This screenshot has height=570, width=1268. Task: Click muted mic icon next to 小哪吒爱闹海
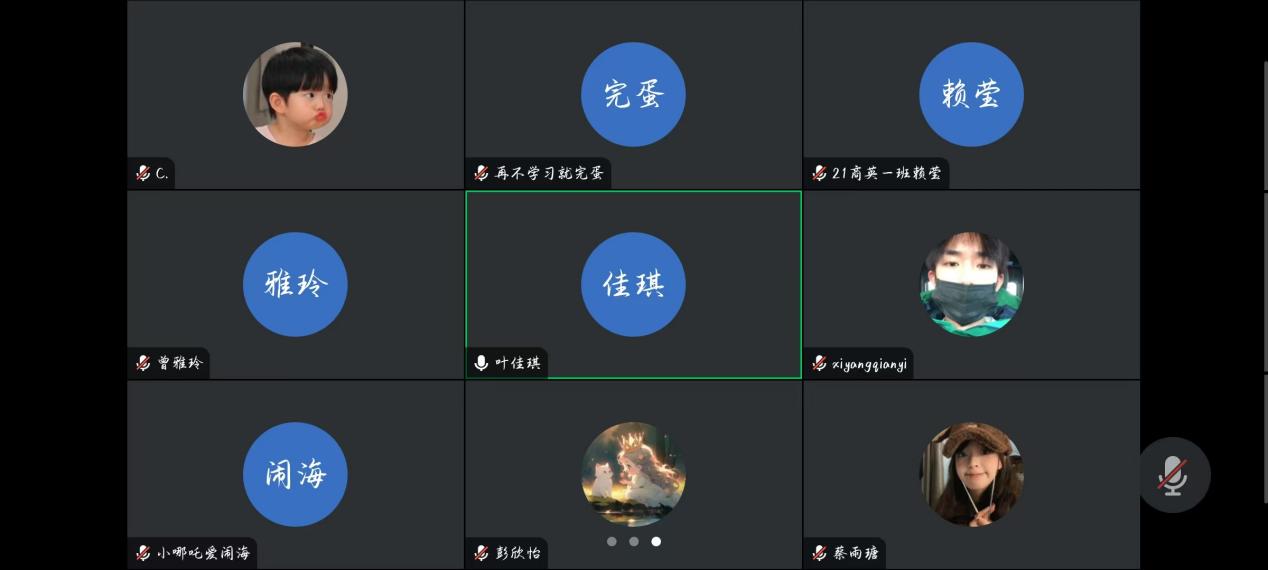point(144,553)
